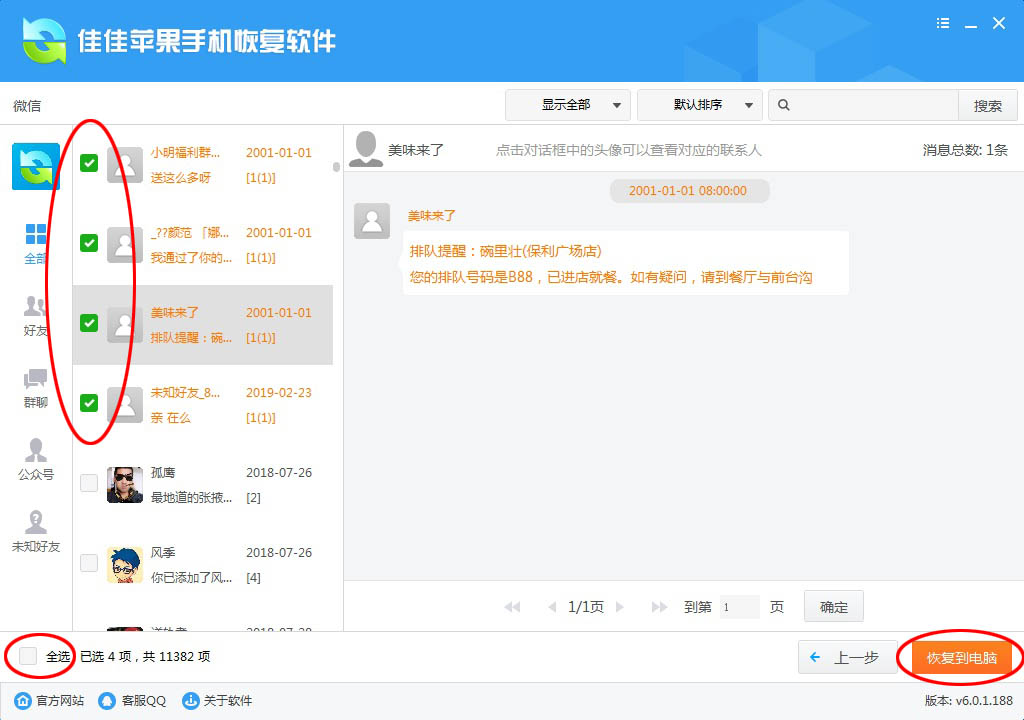Tick the 全选 select-all checkbox

(28, 655)
